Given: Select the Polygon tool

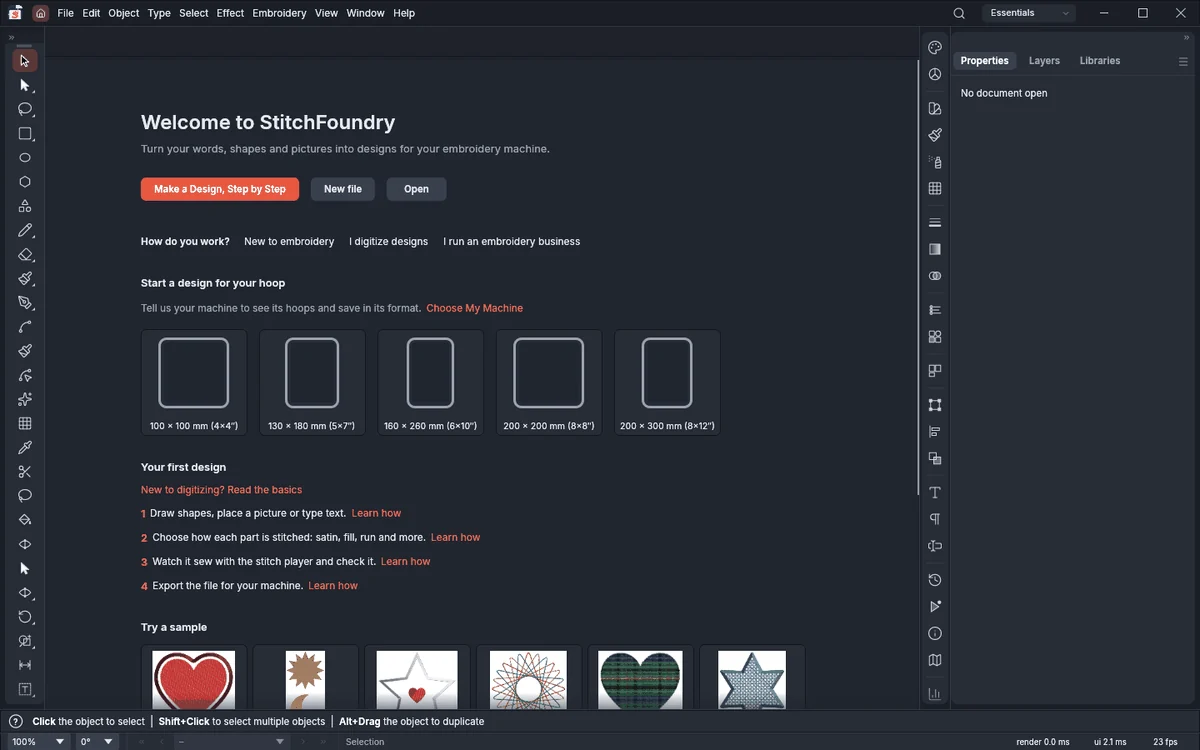Looking at the screenshot, I should (25, 182).
